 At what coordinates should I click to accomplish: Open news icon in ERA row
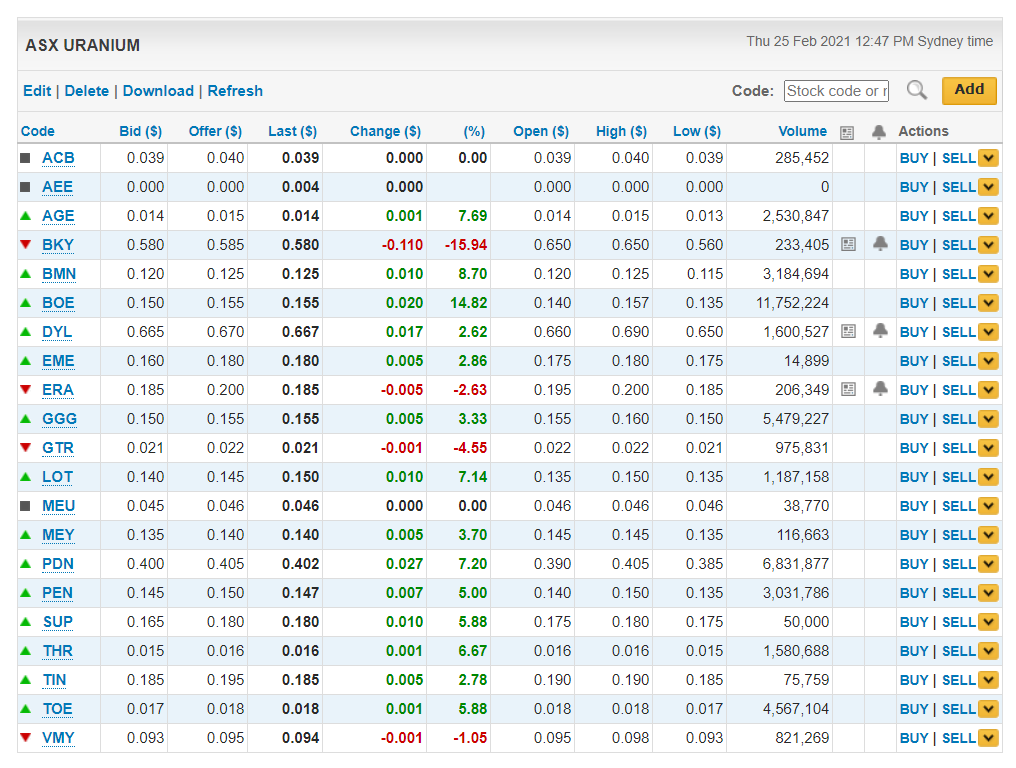point(848,390)
